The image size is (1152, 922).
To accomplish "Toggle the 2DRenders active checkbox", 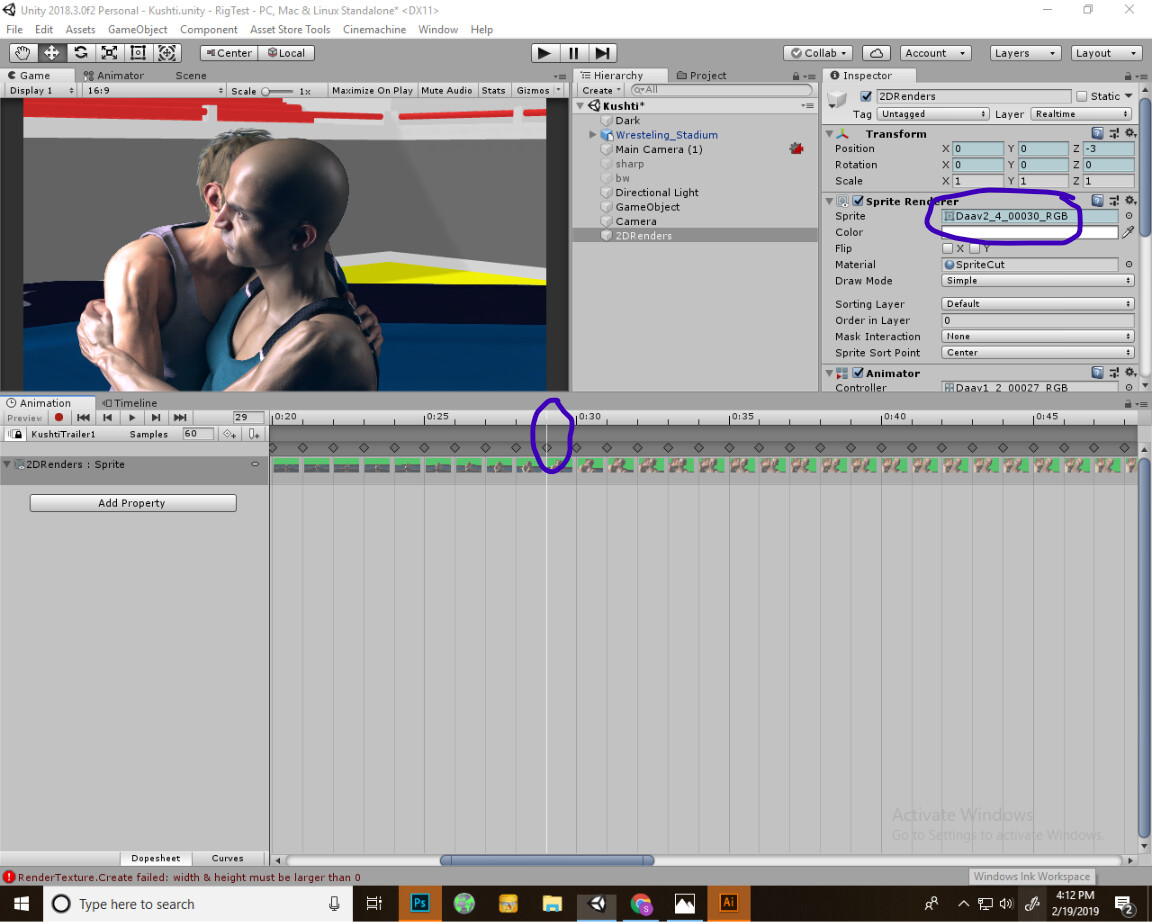I will [866, 96].
